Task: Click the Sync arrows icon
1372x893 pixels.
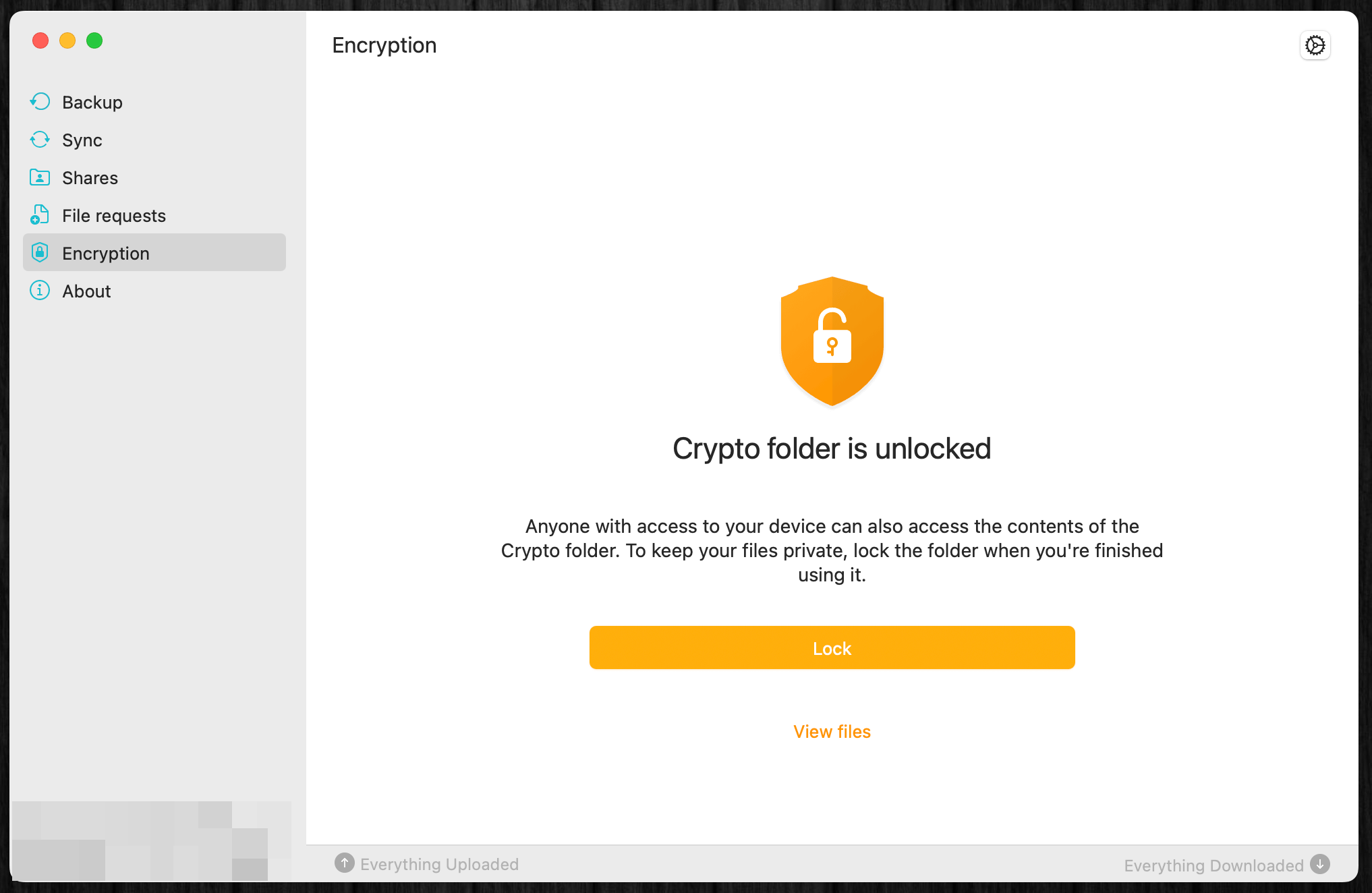Action: tap(40, 140)
